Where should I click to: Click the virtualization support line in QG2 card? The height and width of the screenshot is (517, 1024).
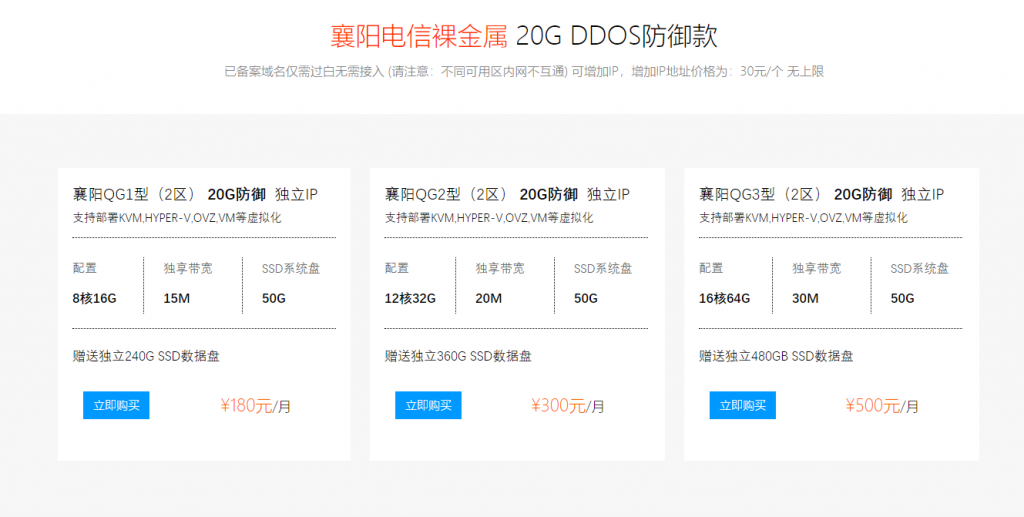pyautogui.click(x=489, y=218)
